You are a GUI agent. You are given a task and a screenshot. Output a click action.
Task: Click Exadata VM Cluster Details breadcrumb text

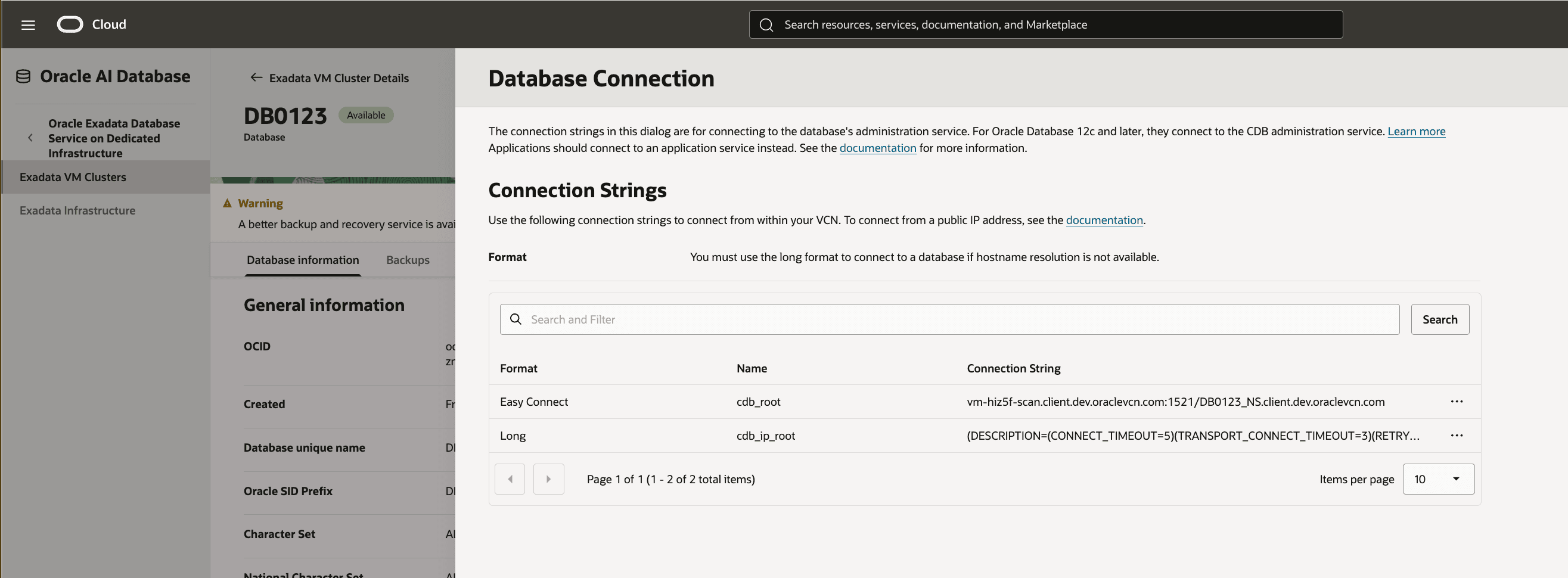click(x=339, y=78)
